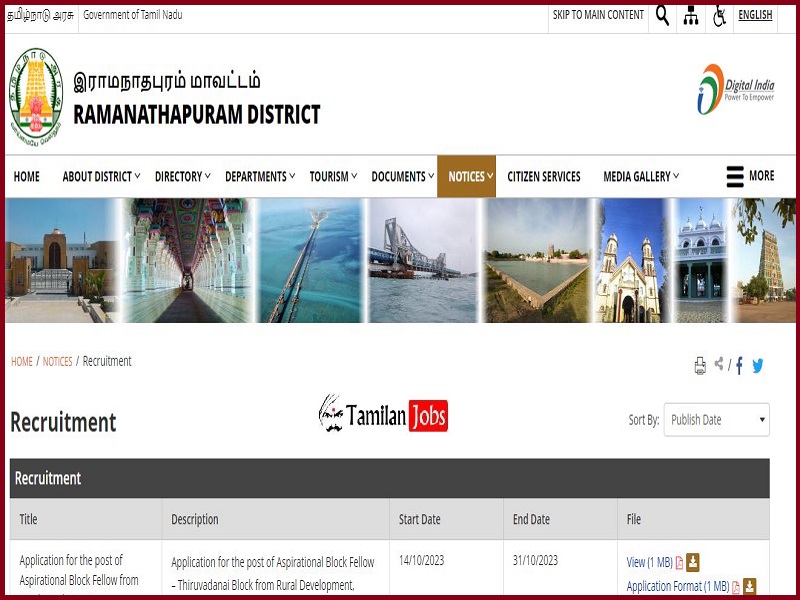Click HOME in the breadcrumb

tap(22, 362)
